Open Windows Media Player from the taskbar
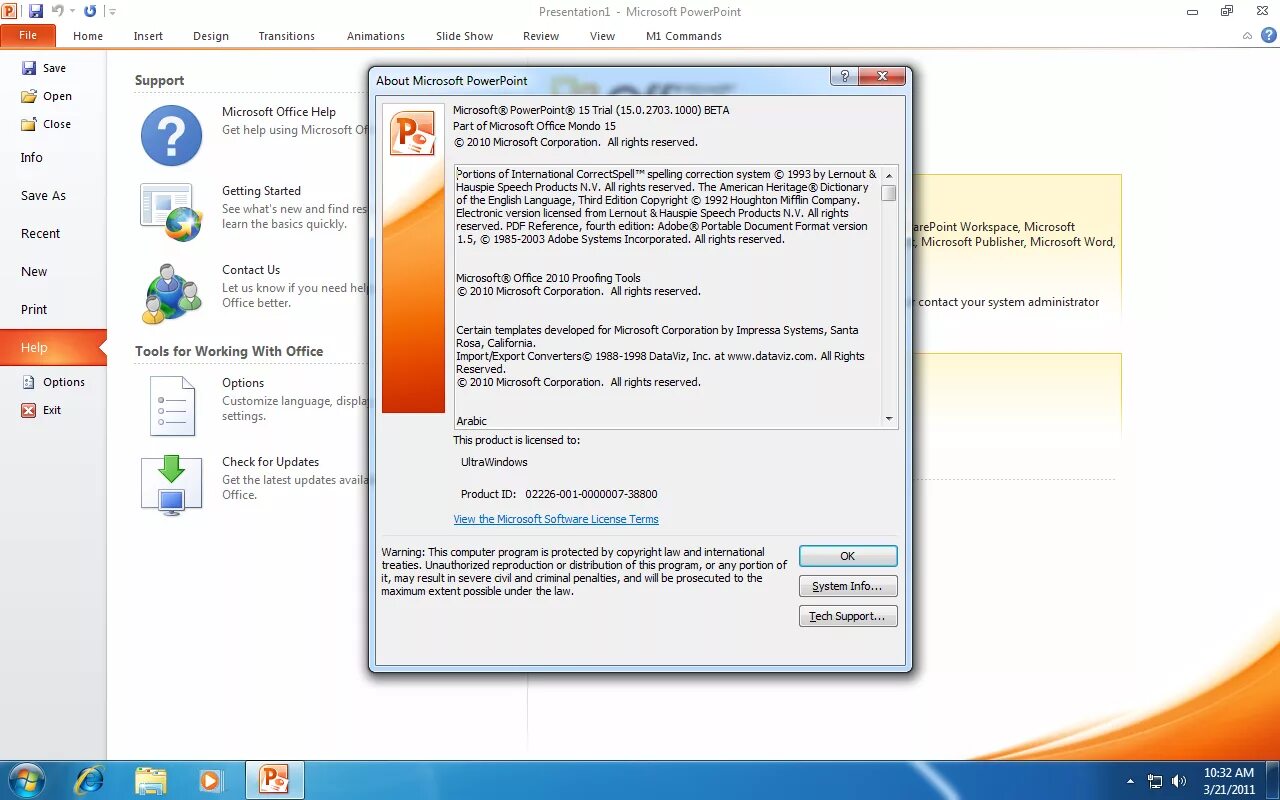 (x=212, y=780)
